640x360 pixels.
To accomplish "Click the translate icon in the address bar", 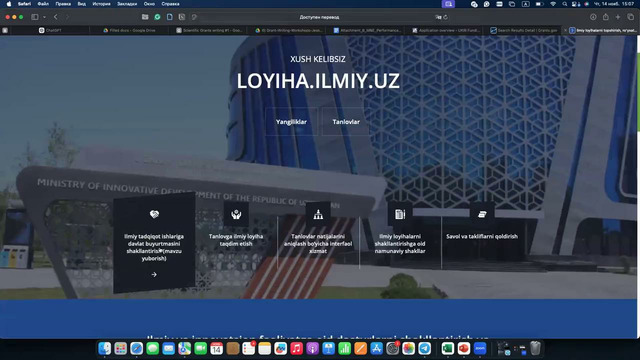I will coord(438,17).
